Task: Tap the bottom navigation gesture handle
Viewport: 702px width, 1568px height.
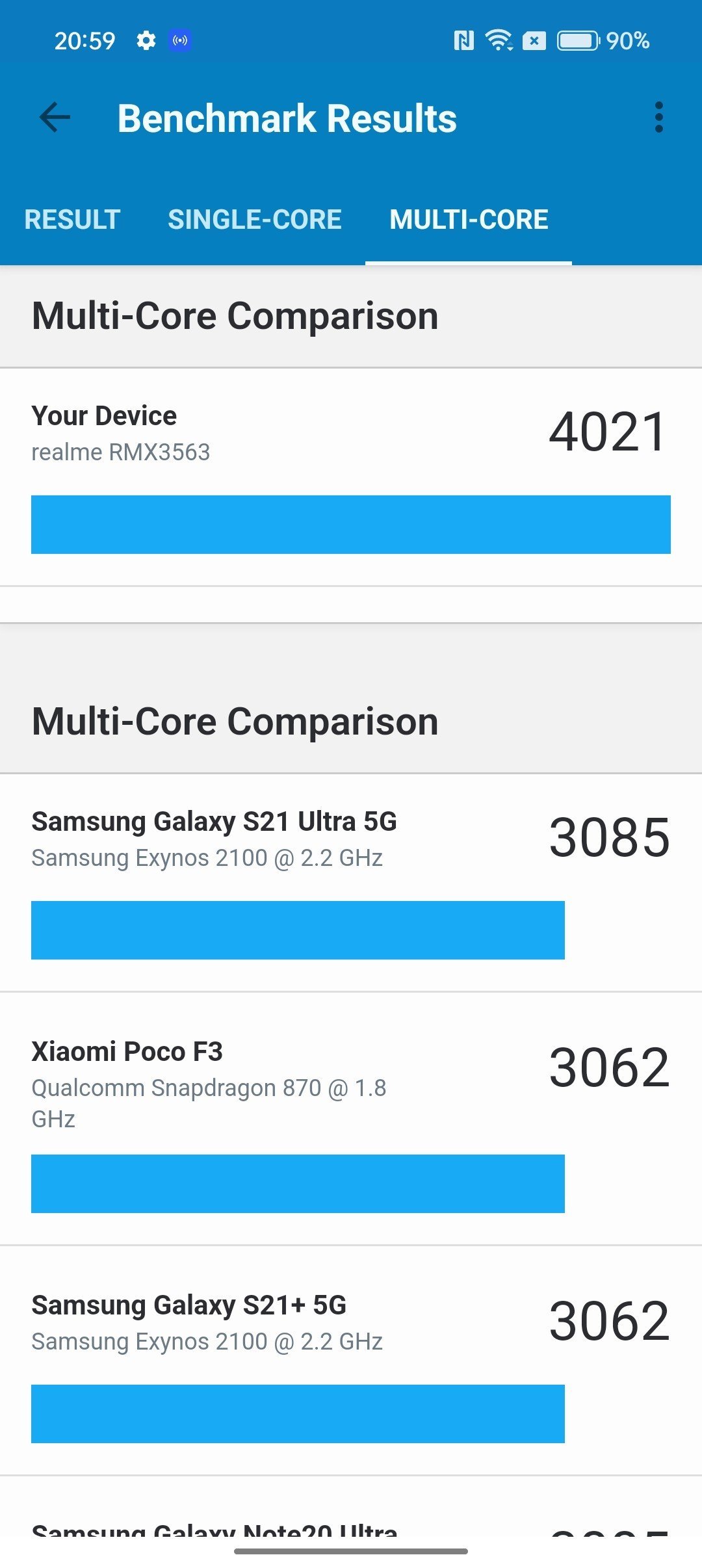Action: pyautogui.click(x=351, y=1551)
